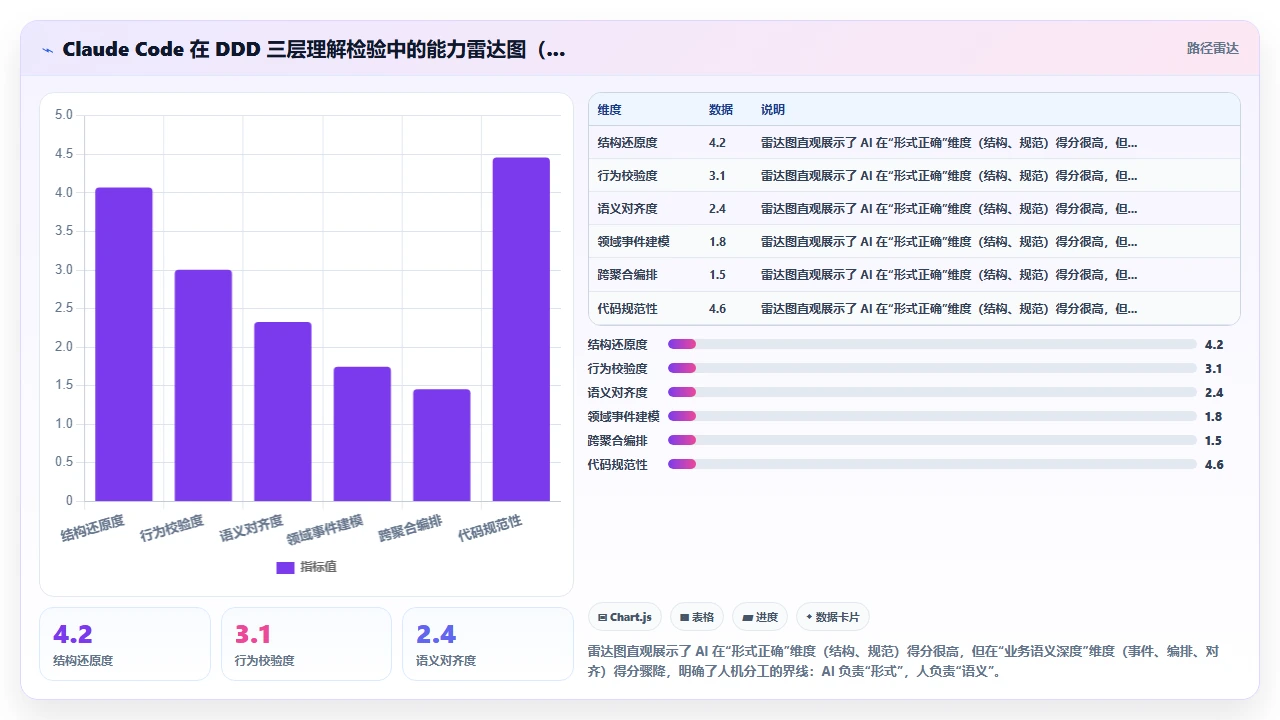Select the 进度 tag chip

pos(760,617)
